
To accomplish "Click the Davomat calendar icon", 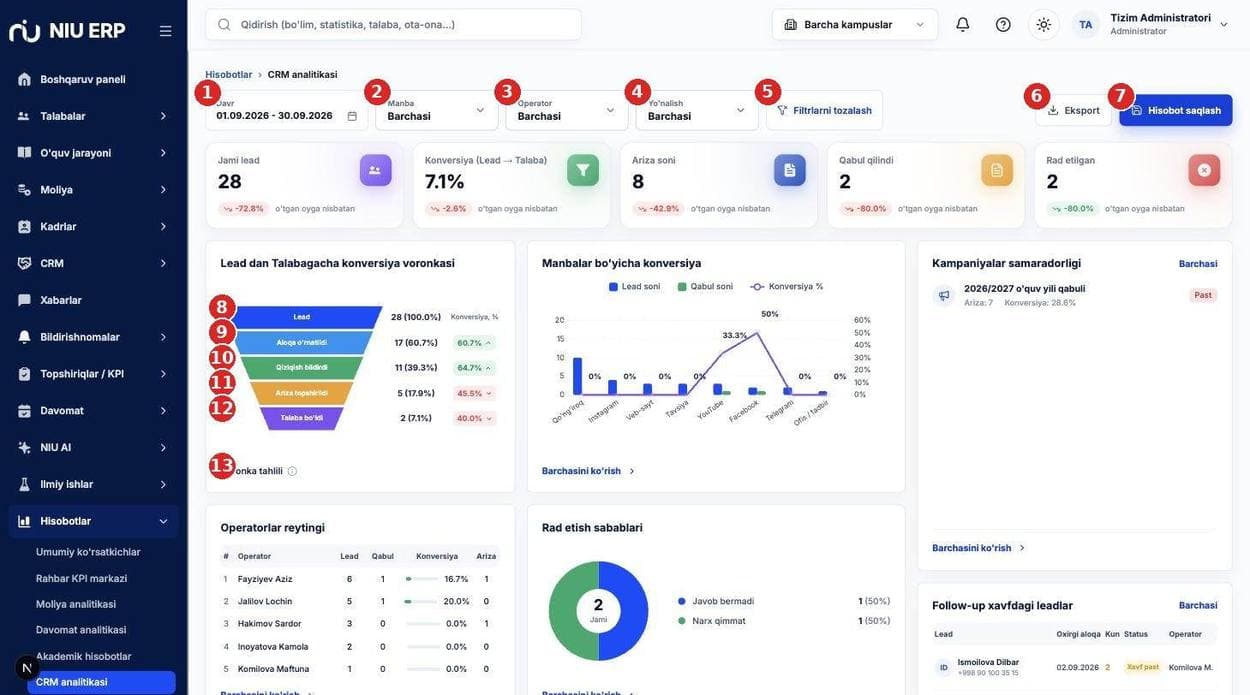I will tap(24, 410).
